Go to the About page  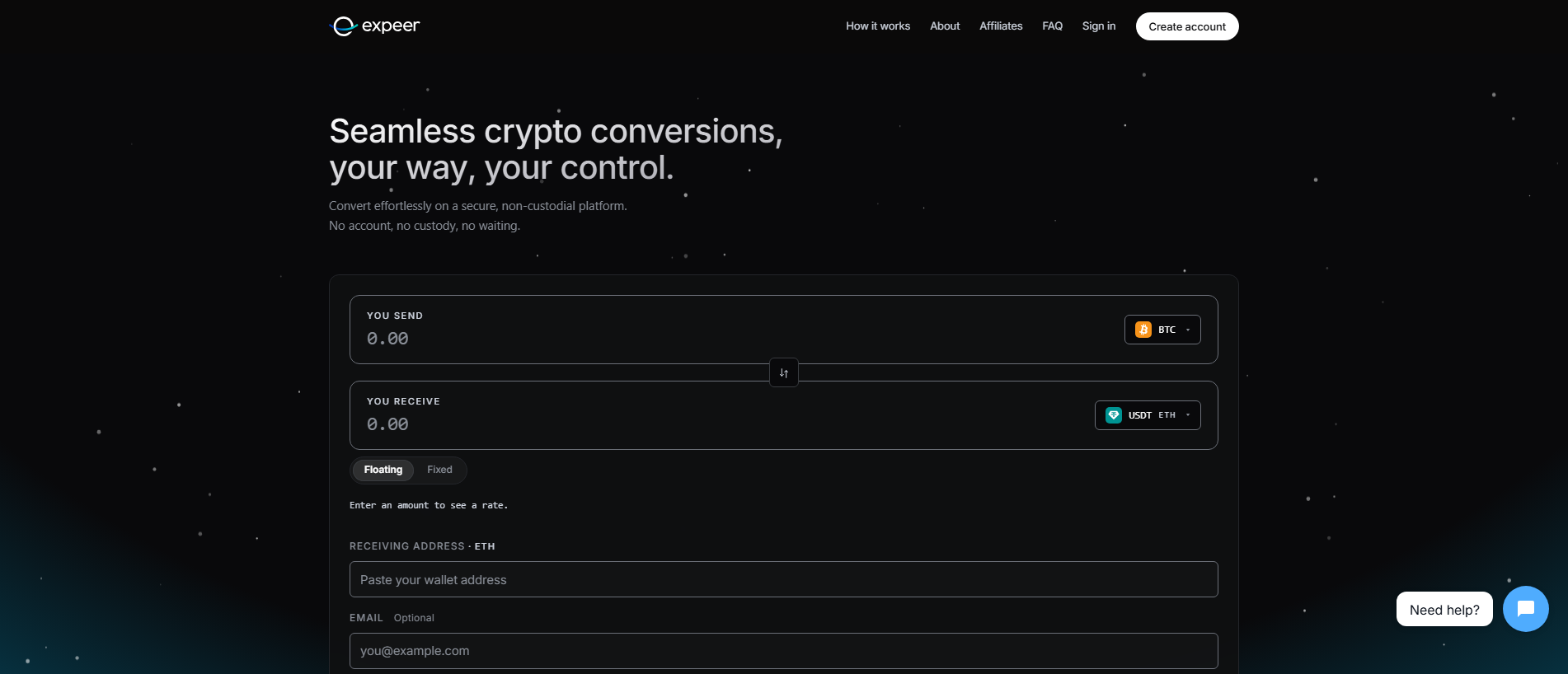point(945,26)
